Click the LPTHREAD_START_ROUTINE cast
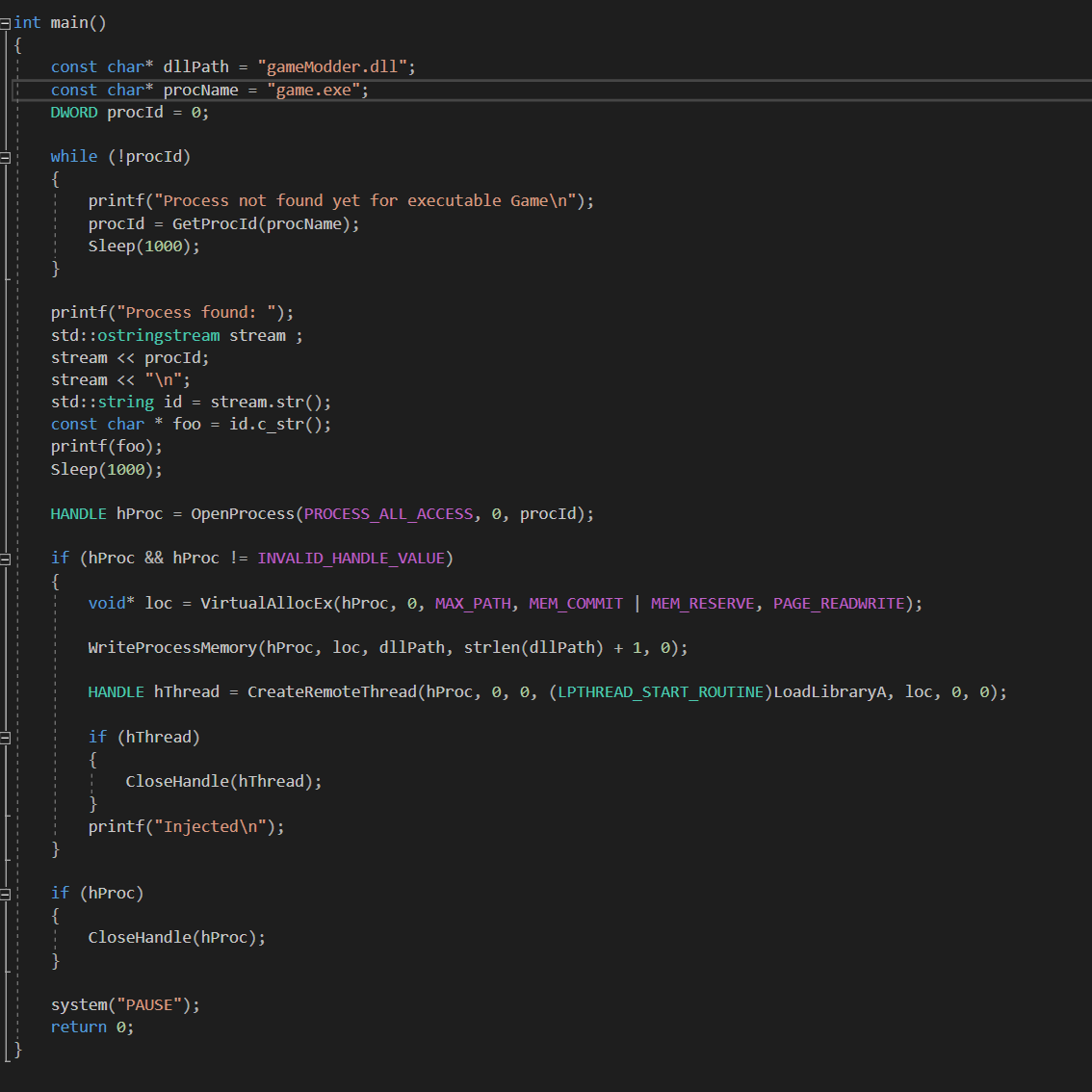This screenshot has width=1092, height=1092. pyautogui.click(x=661, y=692)
